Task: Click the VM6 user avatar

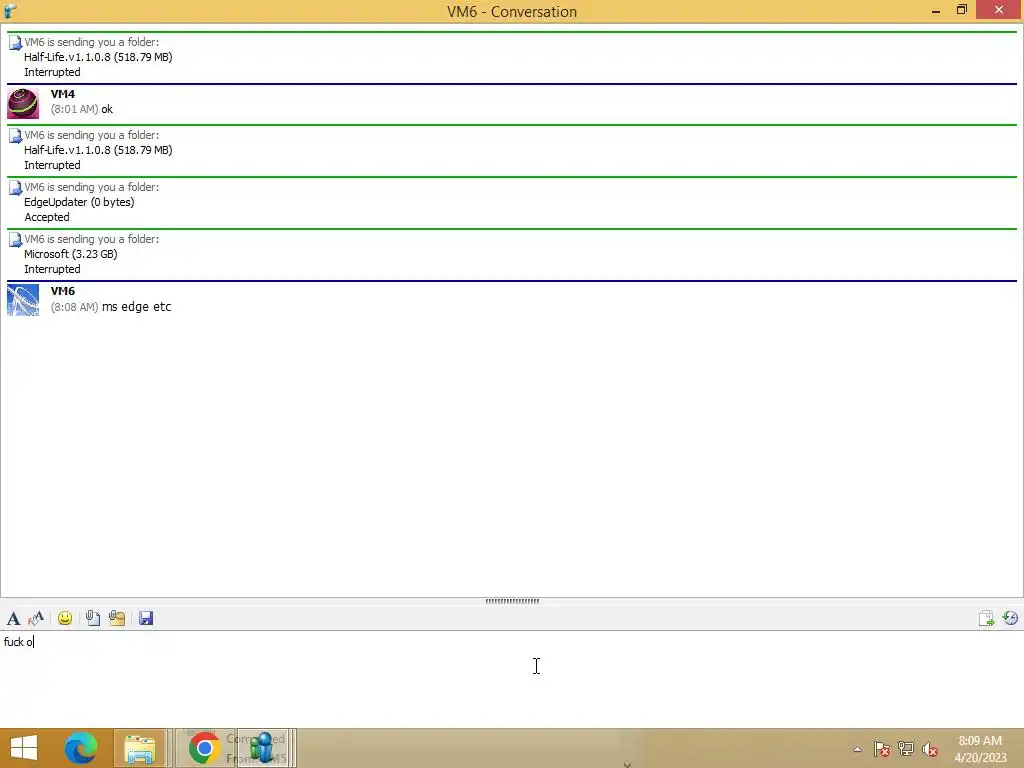Action: 23,300
